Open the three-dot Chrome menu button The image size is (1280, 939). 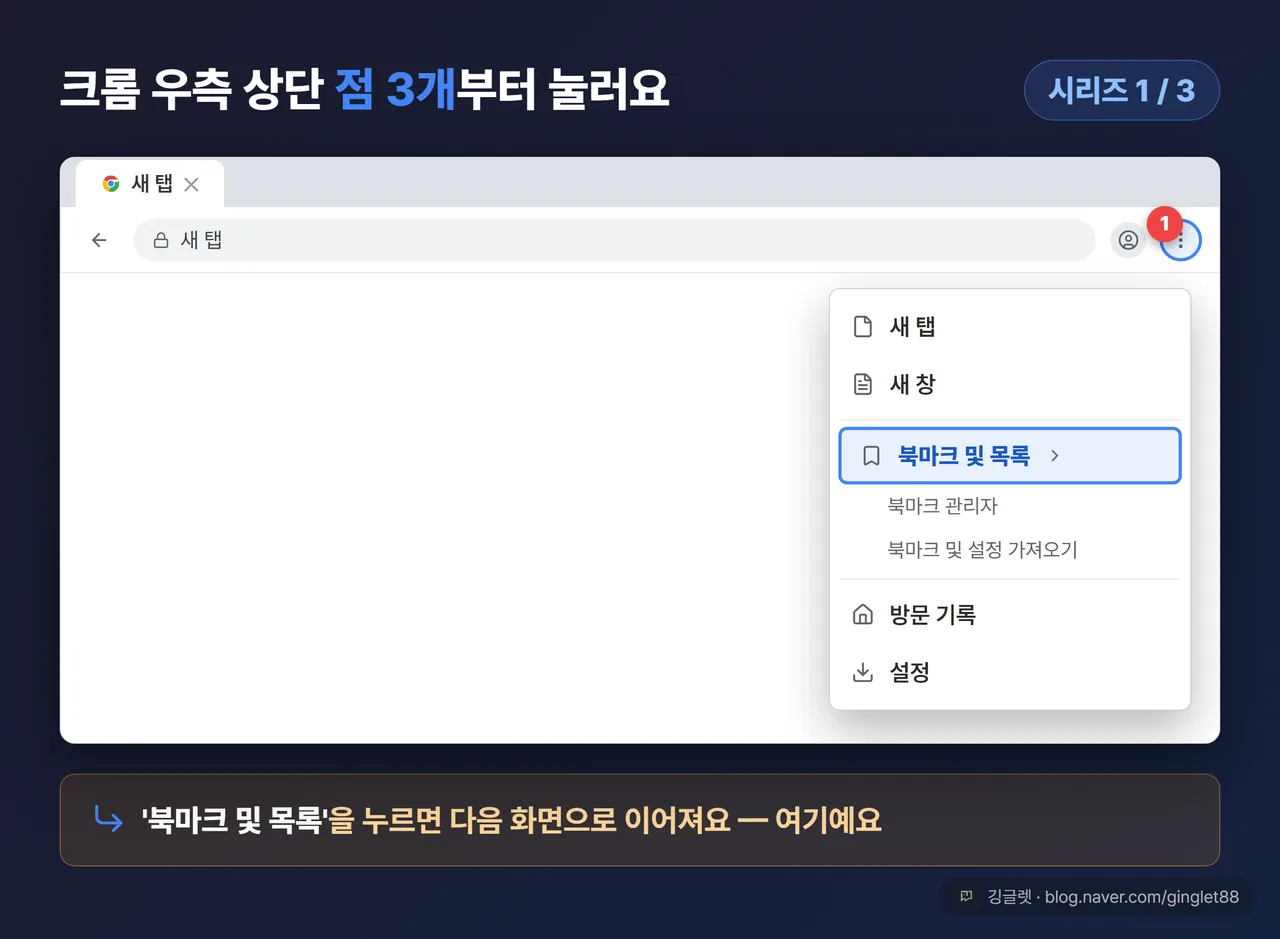pos(1181,240)
